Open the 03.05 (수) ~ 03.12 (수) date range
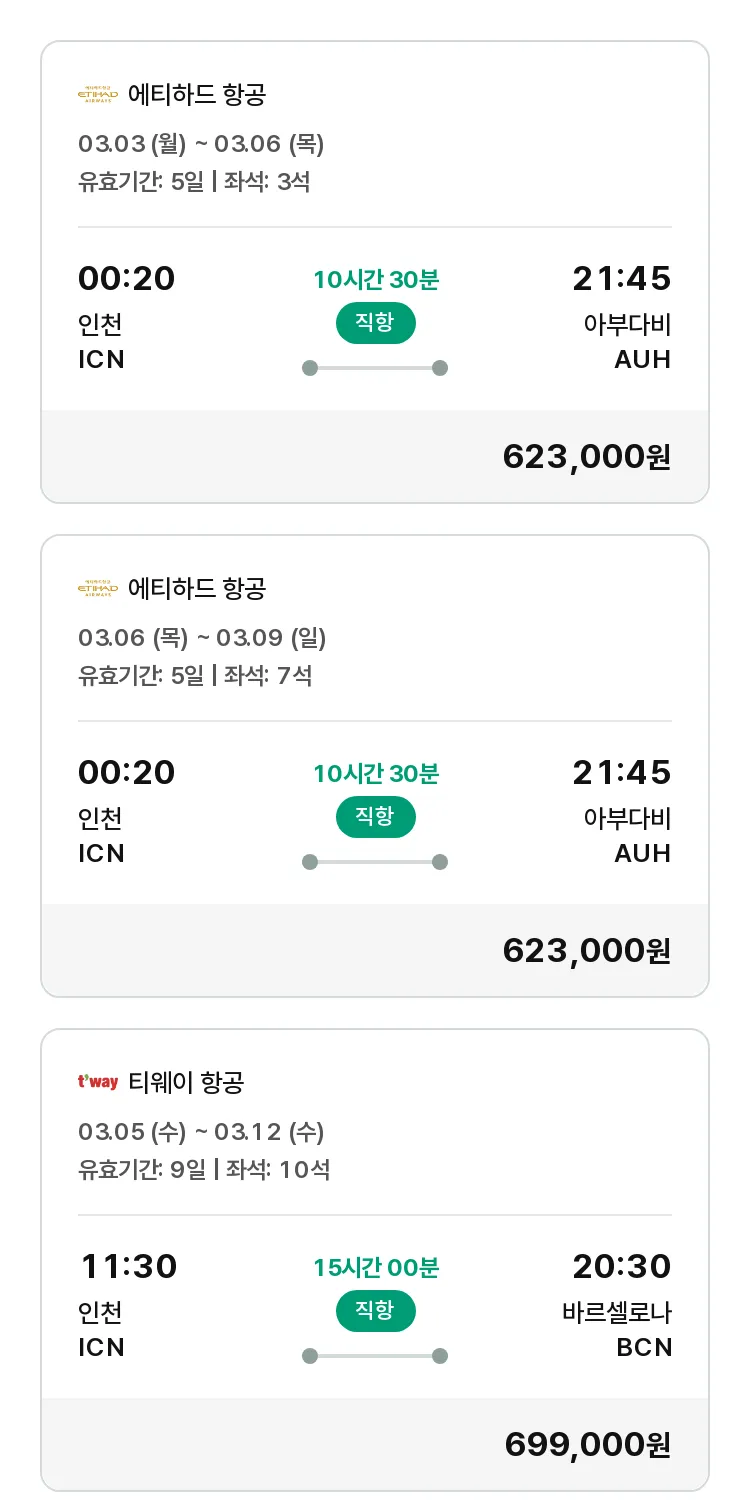This screenshot has height=1510, width=750. point(201,1132)
